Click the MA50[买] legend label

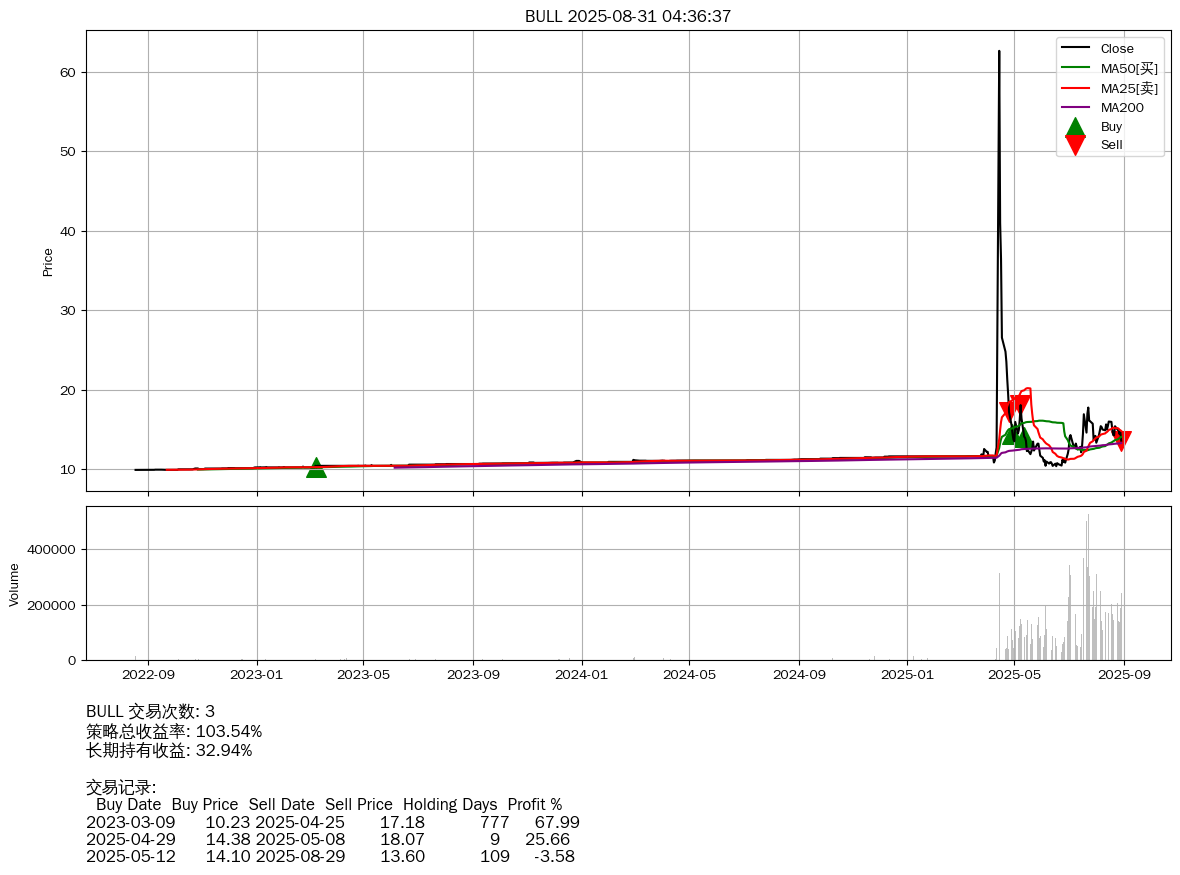(x=1129, y=68)
